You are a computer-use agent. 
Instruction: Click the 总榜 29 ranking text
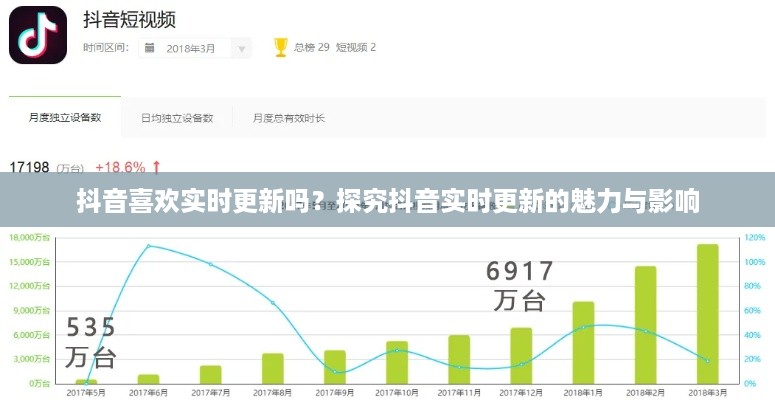tap(311, 47)
